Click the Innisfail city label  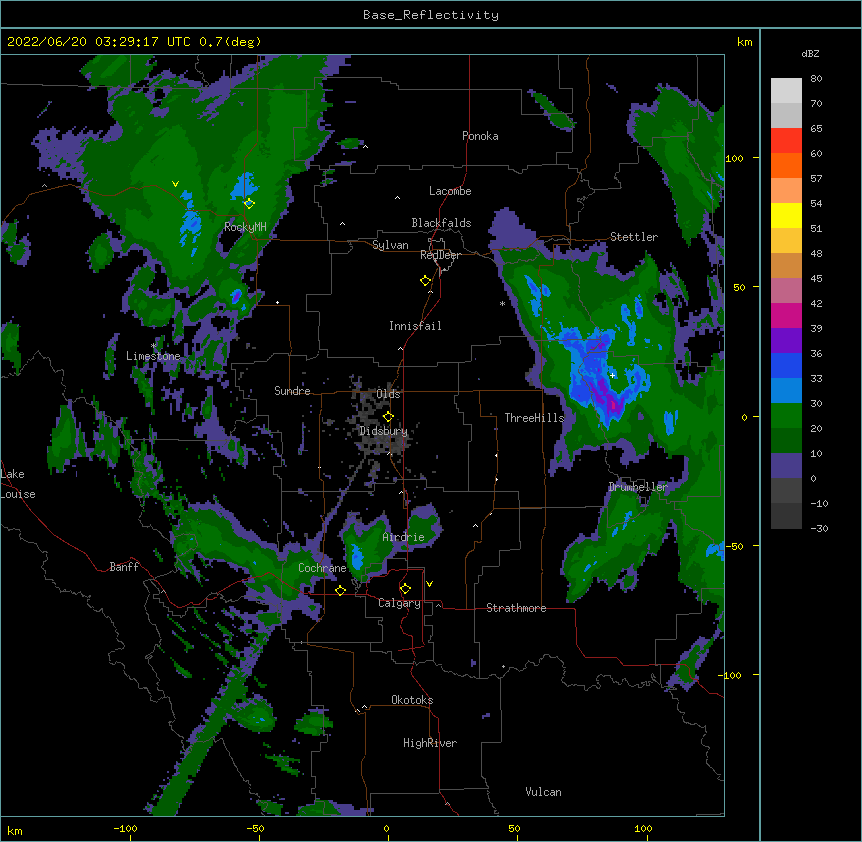(415, 326)
